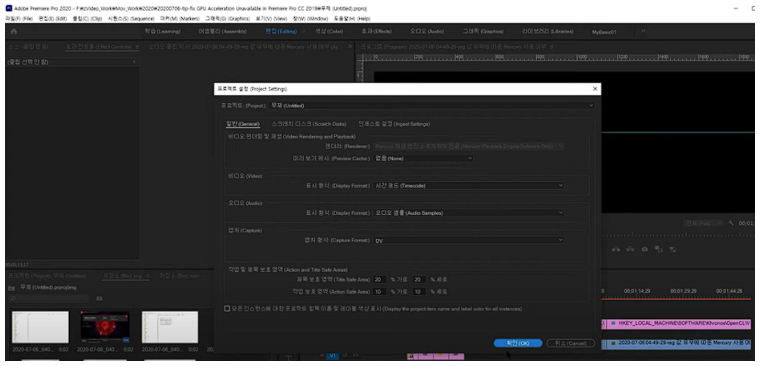Image resolution: width=760 pixels, height=366 pixels.
Task: Select the Project: Untitled panel tab
Action: pyautogui.click(x=47, y=276)
